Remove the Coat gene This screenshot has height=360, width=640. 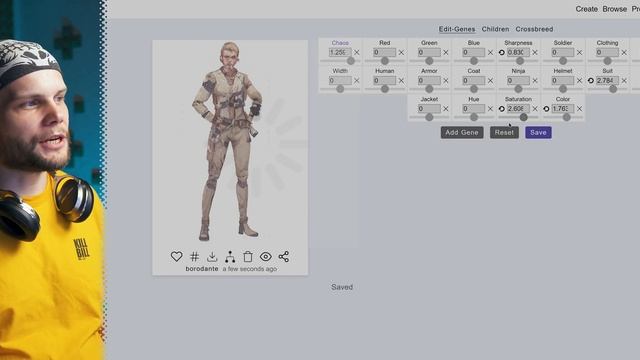click(x=490, y=80)
